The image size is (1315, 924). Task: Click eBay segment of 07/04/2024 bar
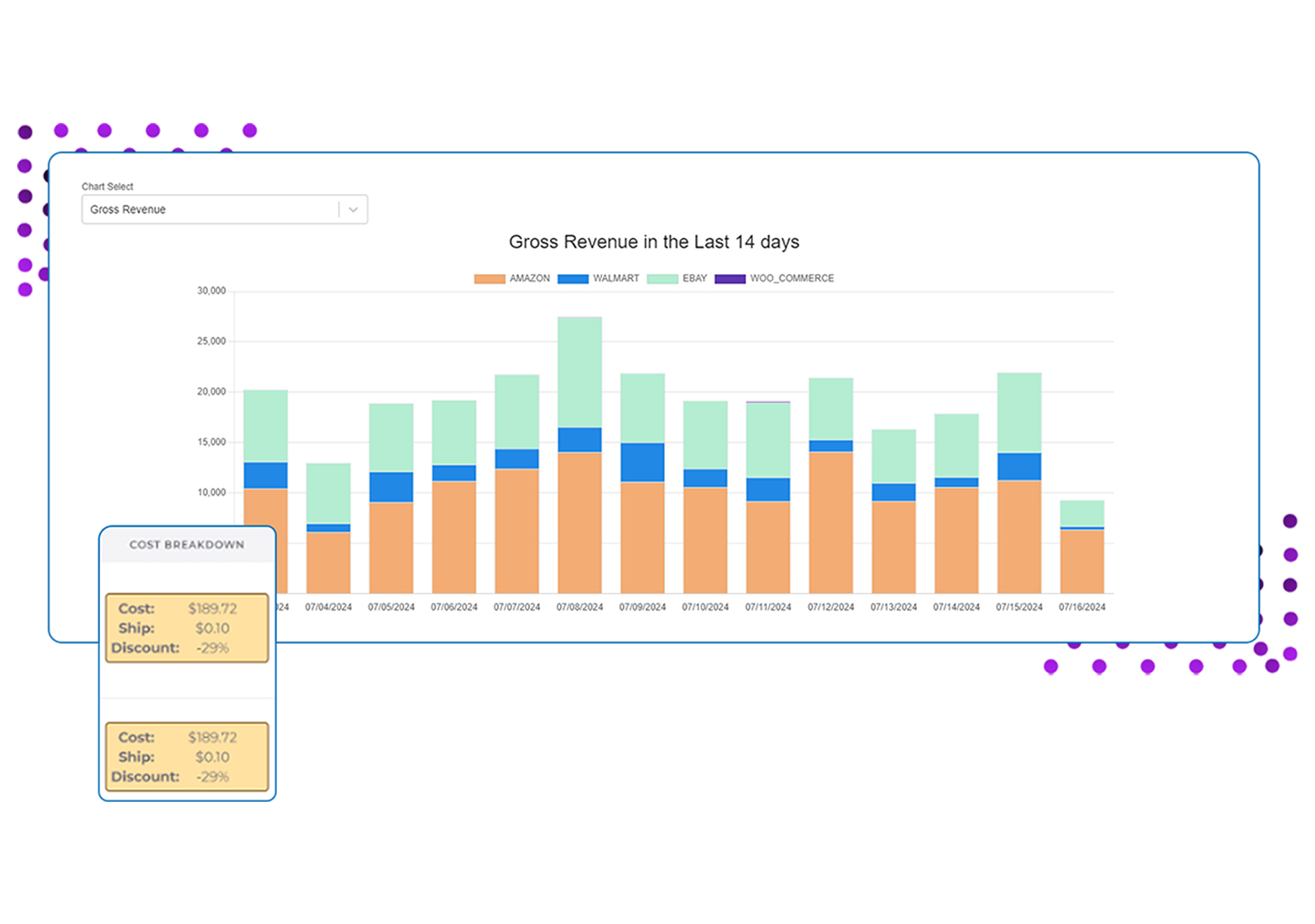[328, 493]
